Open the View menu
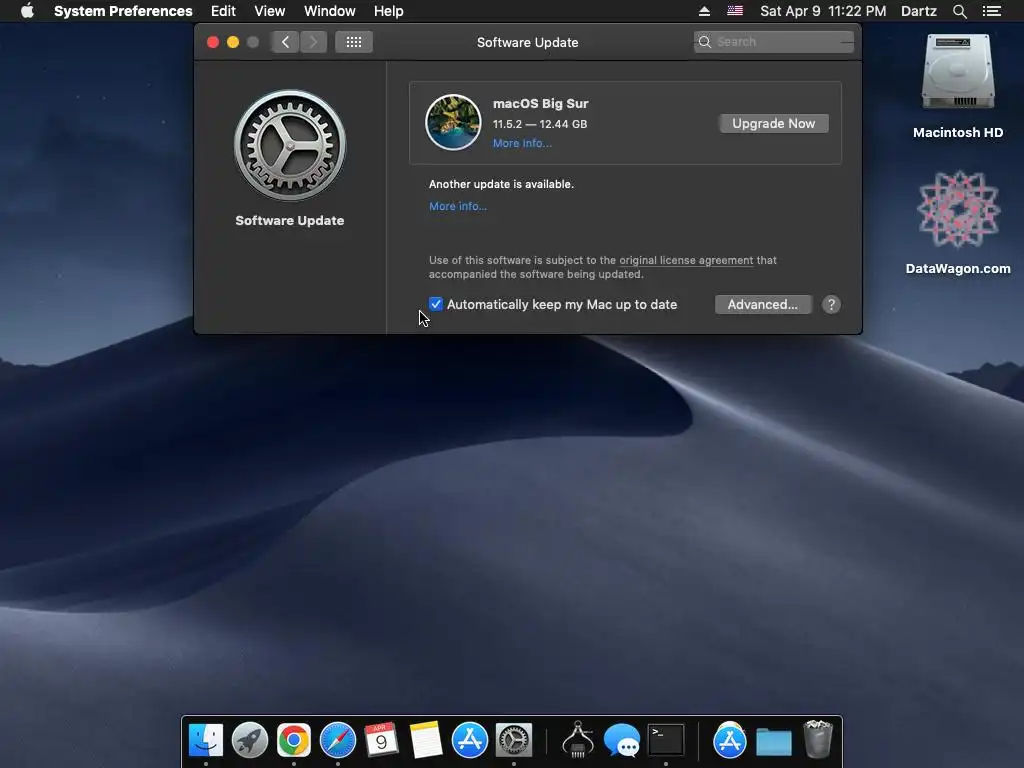Image resolution: width=1024 pixels, height=768 pixels. 270,11
